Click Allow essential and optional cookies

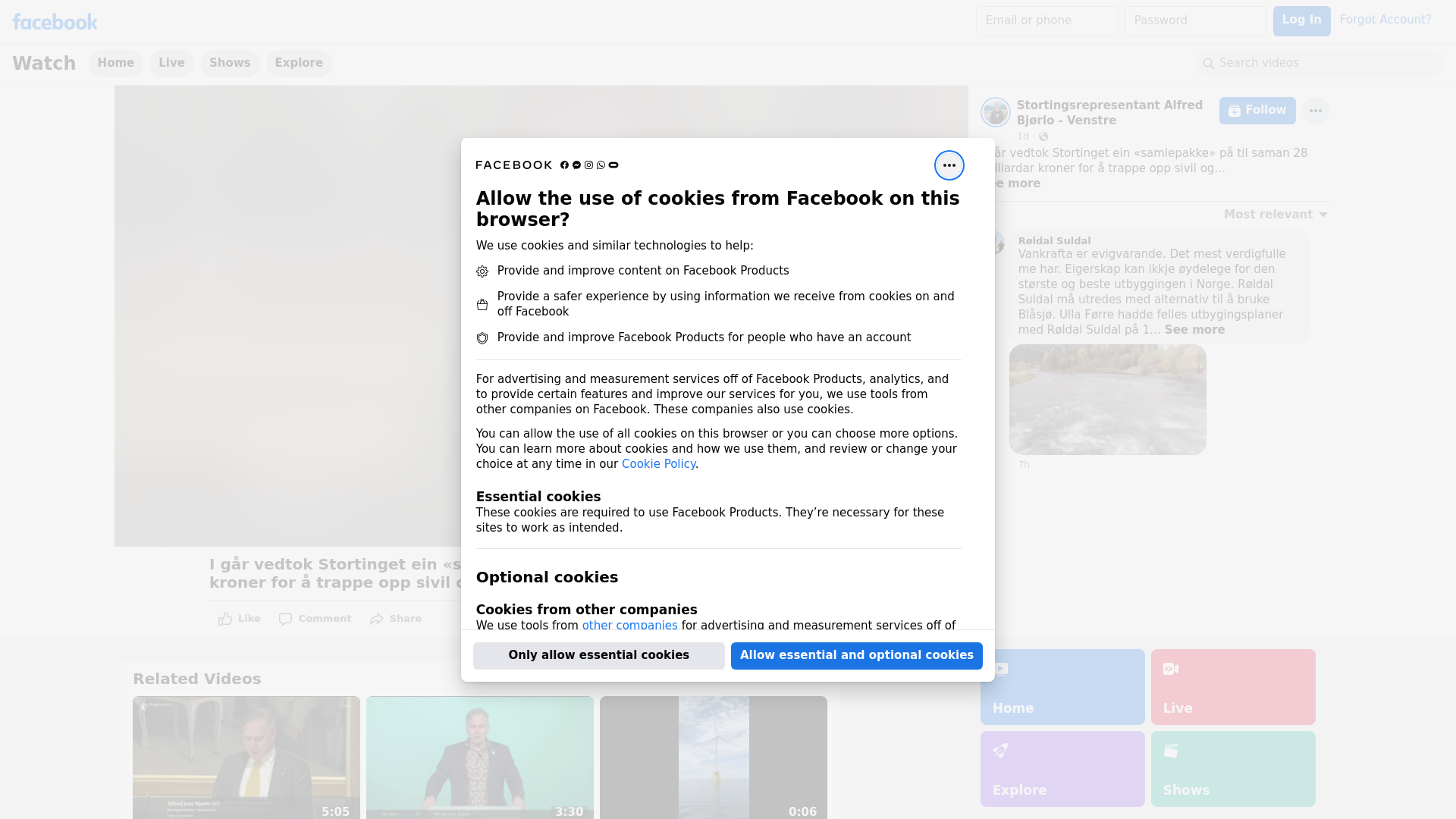click(x=857, y=656)
